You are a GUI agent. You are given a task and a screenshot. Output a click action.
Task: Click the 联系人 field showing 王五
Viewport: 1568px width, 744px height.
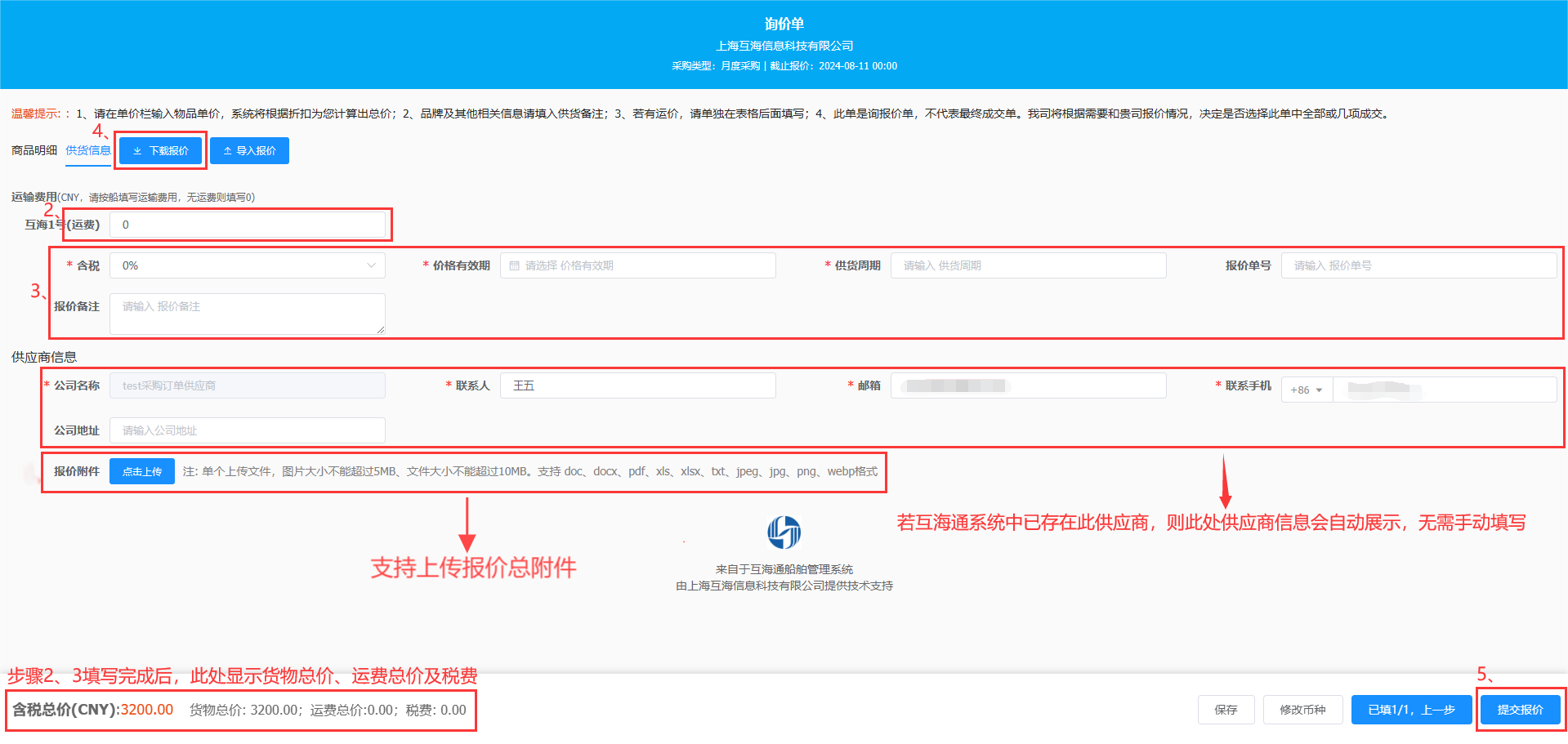637,385
